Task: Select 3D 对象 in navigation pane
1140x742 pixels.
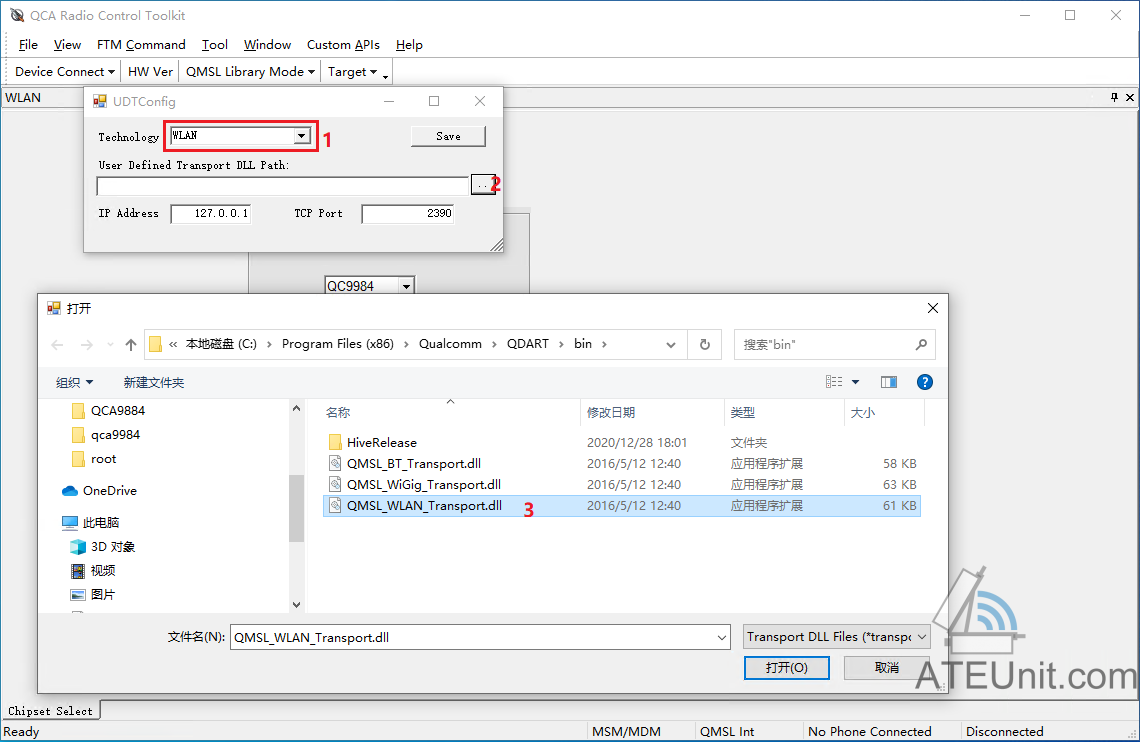Action: [x=103, y=547]
